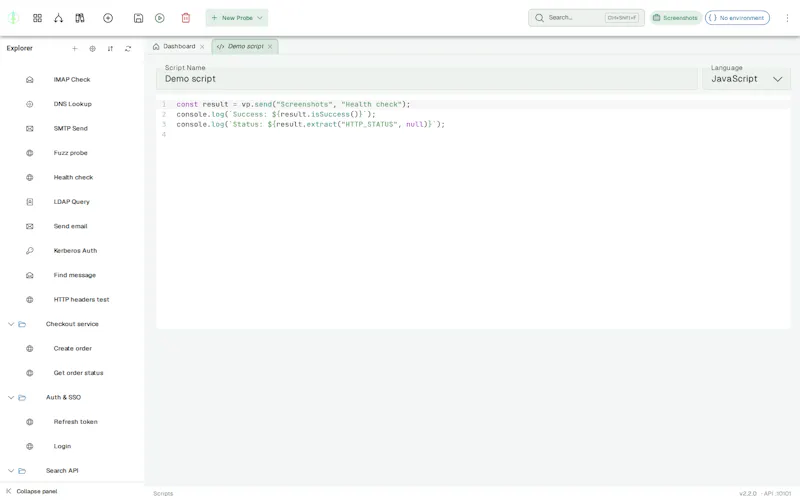
Task: Open the New Probe dropdown
Action: point(237,18)
